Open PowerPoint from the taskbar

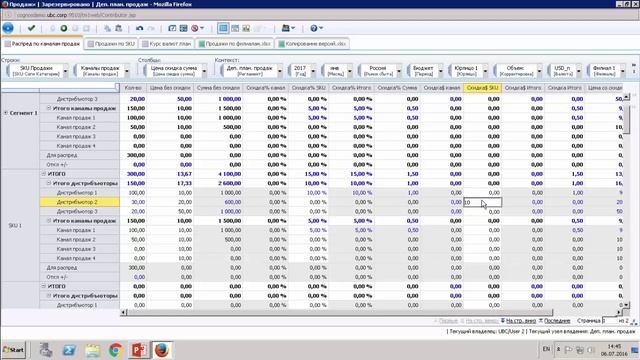(x=139, y=350)
